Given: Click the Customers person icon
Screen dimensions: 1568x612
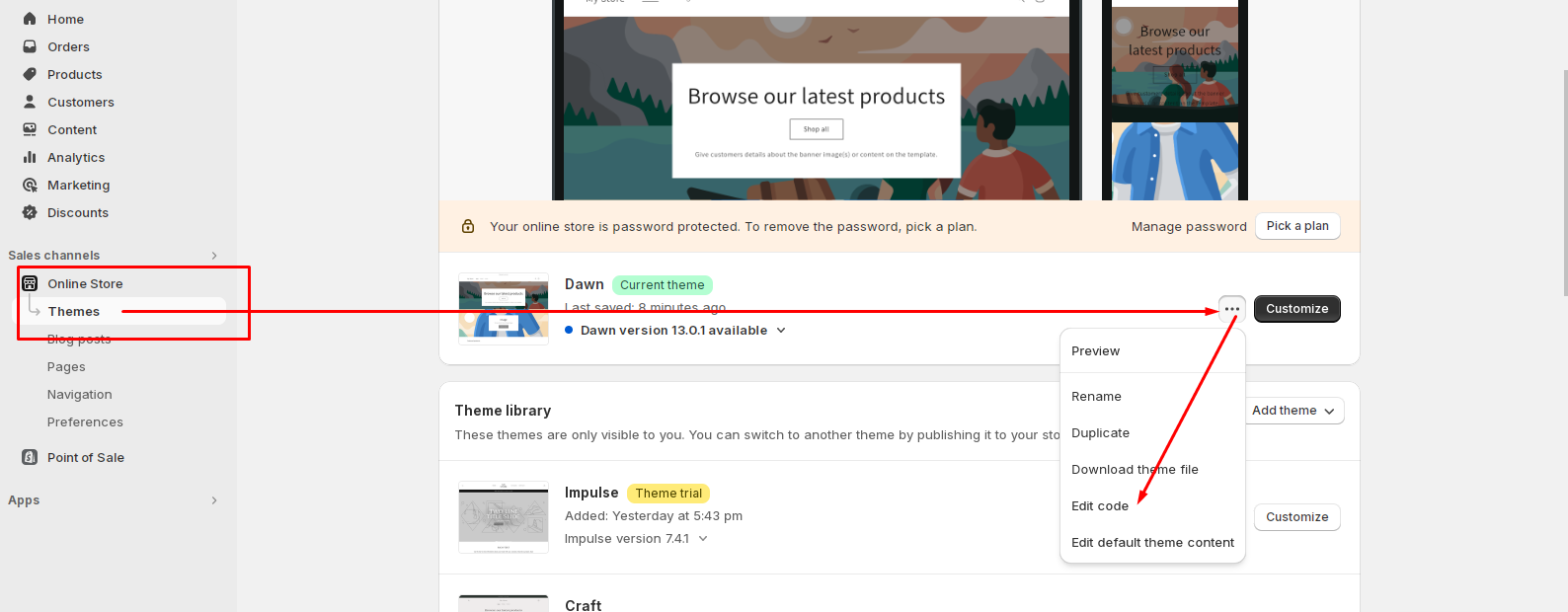Looking at the screenshot, I should (x=30, y=102).
